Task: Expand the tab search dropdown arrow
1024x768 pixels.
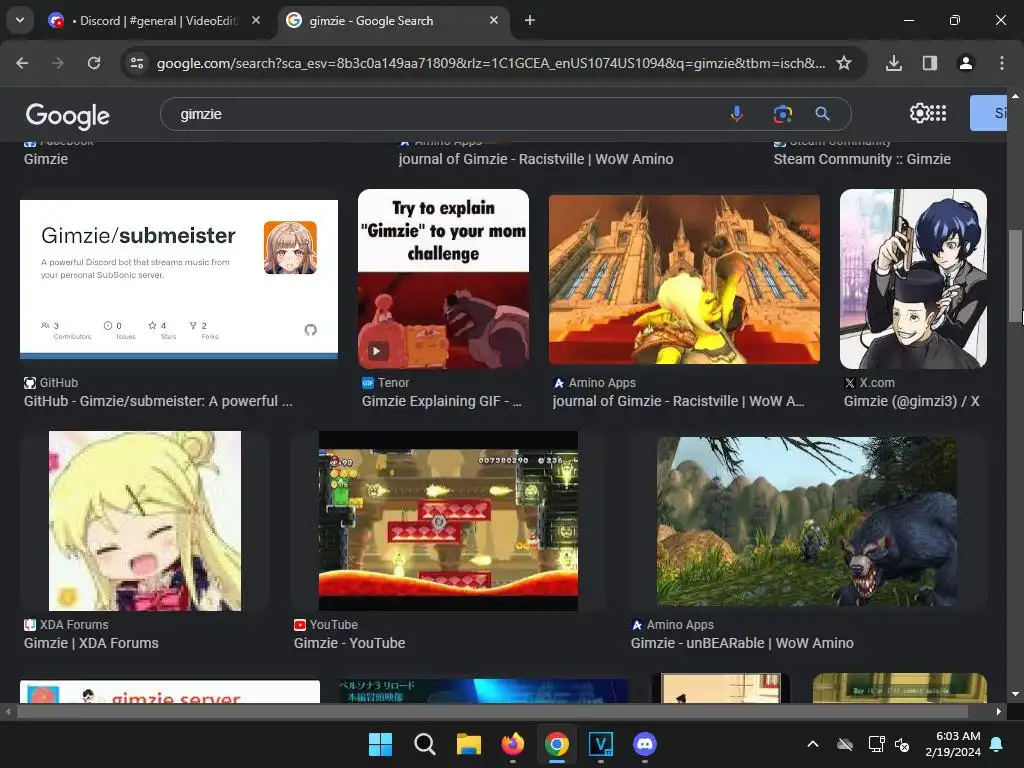Action: pos(20,20)
